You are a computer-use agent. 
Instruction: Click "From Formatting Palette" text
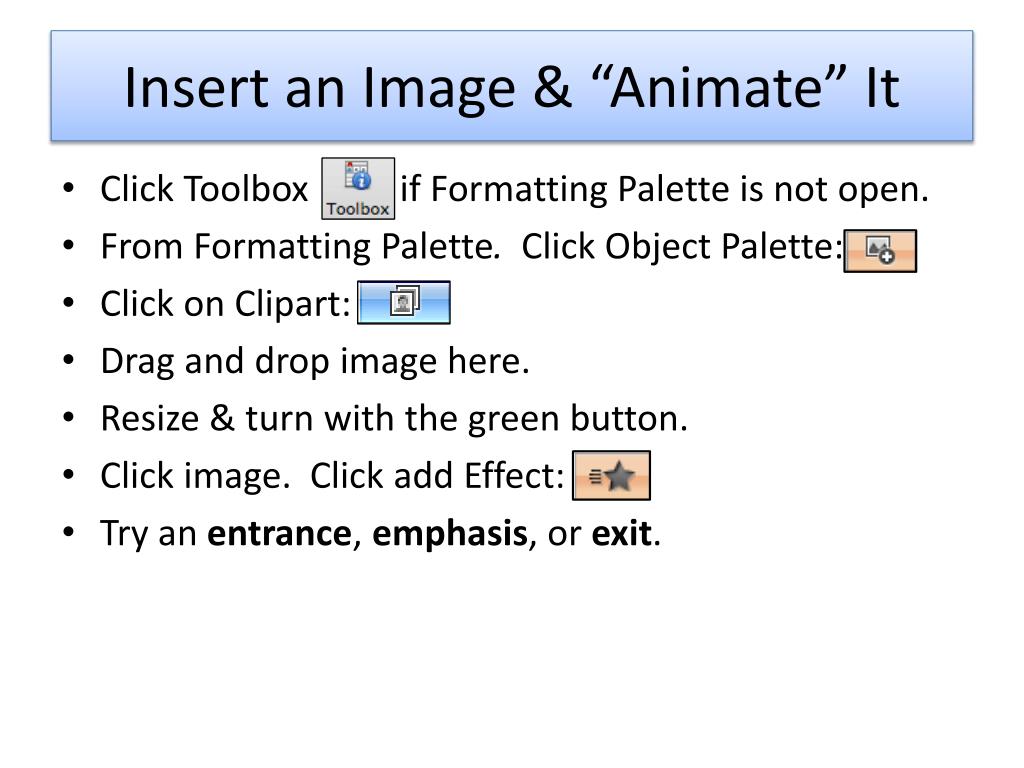(x=300, y=247)
